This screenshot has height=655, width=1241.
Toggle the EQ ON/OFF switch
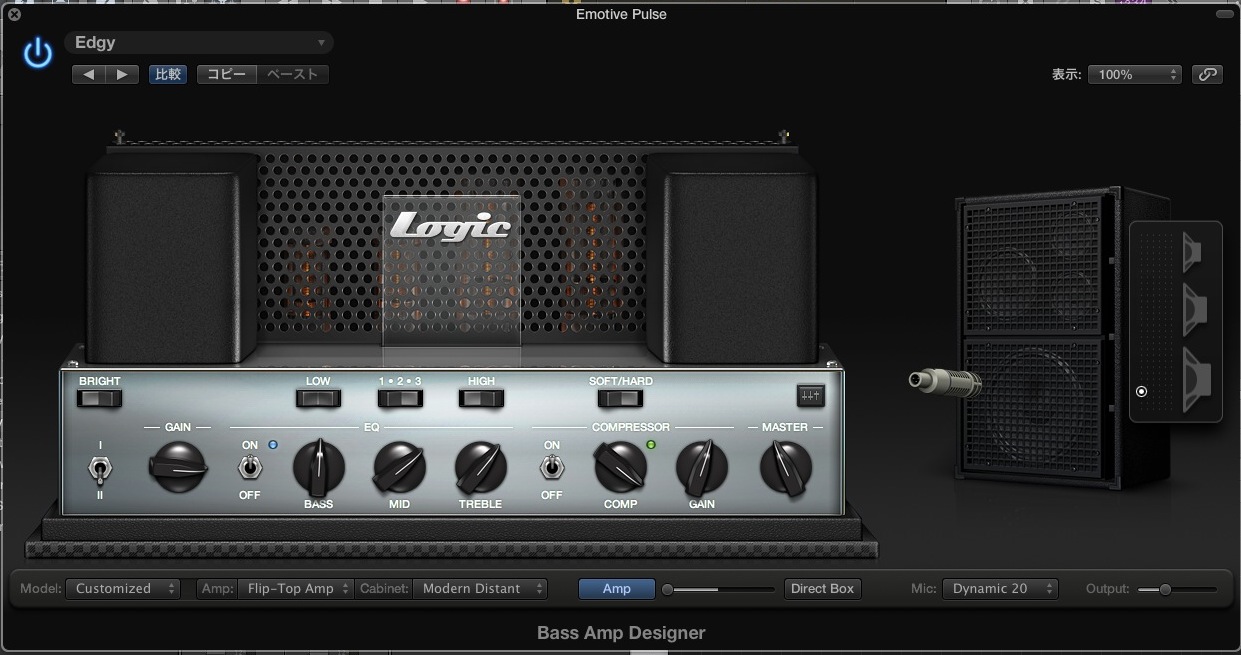point(249,468)
